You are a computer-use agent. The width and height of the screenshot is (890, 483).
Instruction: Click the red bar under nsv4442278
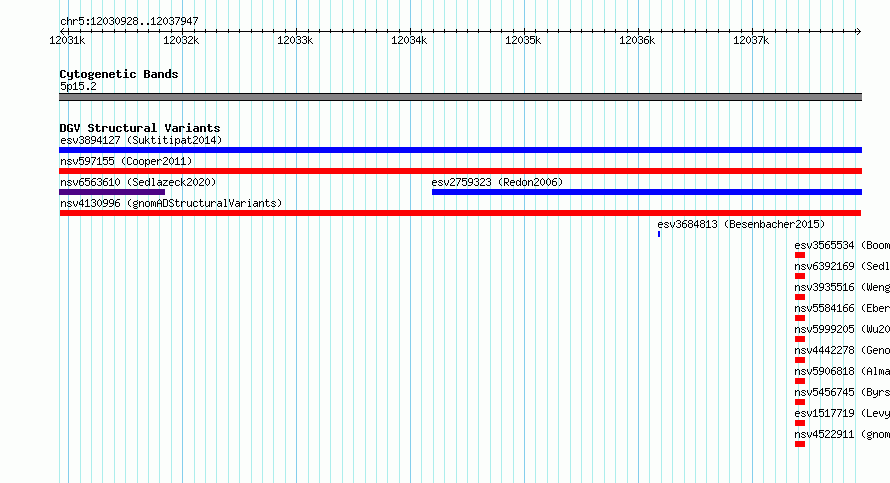point(800,360)
